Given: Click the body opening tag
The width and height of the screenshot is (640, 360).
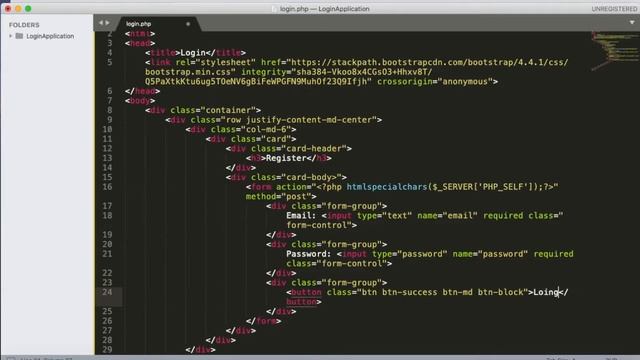Looking at the screenshot, I should [x=140, y=100].
